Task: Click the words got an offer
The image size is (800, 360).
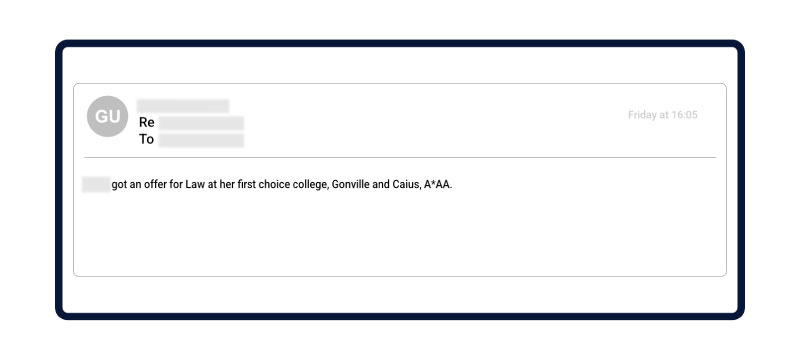Action: (x=139, y=185)
